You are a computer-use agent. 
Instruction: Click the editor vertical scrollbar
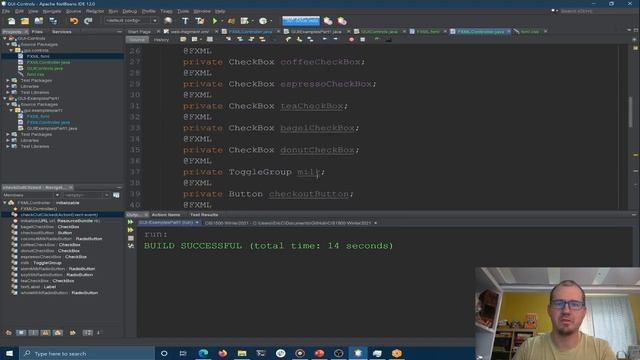pyautogui.click(x=631, y=112)
